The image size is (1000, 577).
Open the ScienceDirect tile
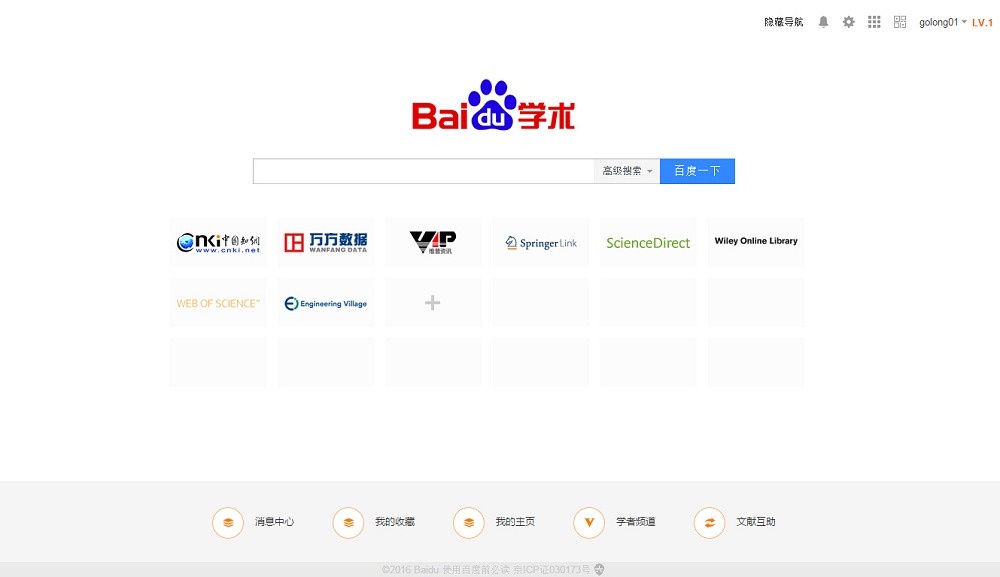click(x=648, y=242)
